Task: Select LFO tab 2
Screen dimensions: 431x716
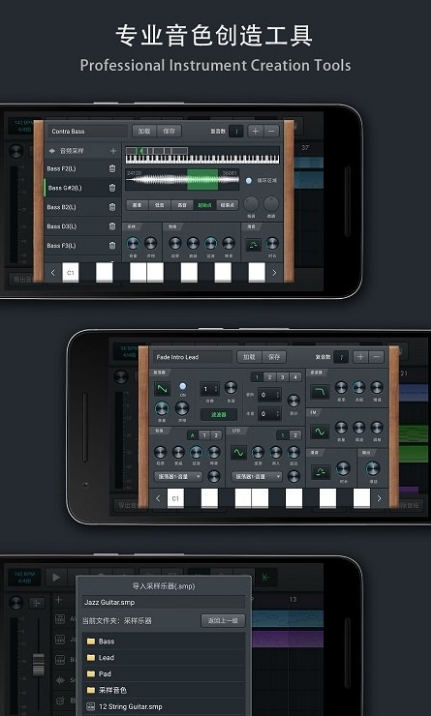Action: [x=295, y=435]
